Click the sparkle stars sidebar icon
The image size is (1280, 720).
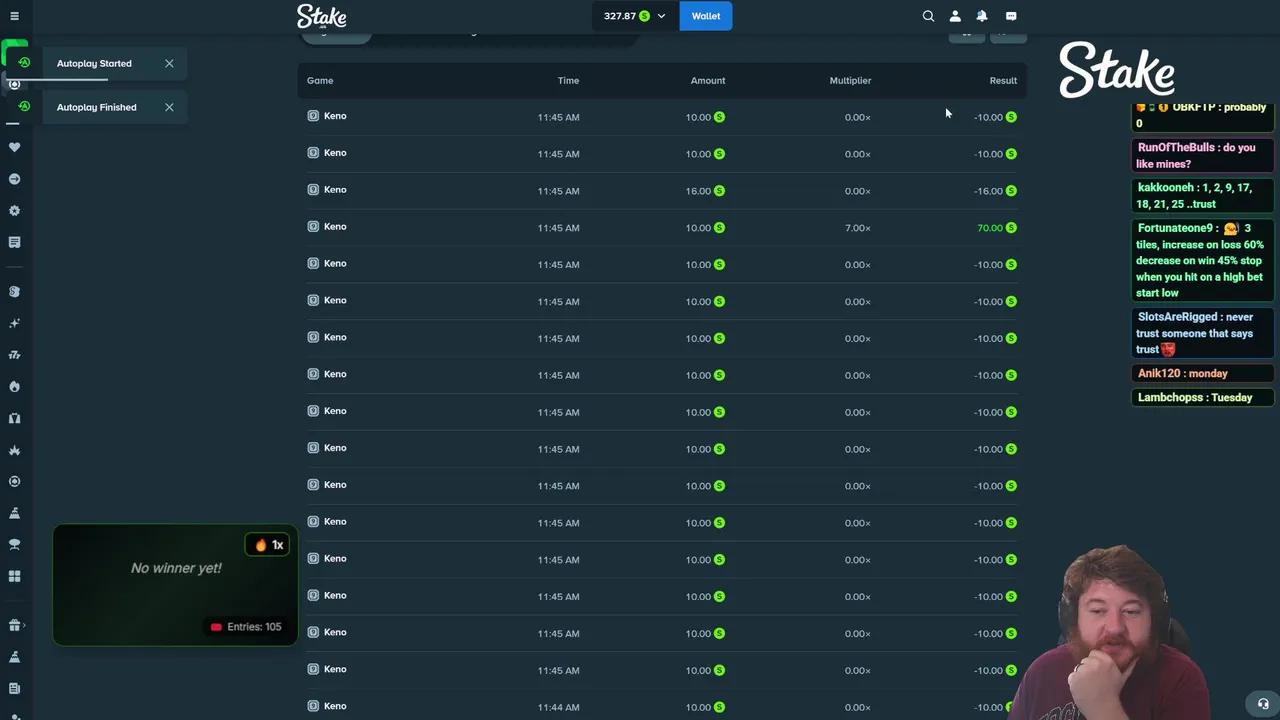14,323
